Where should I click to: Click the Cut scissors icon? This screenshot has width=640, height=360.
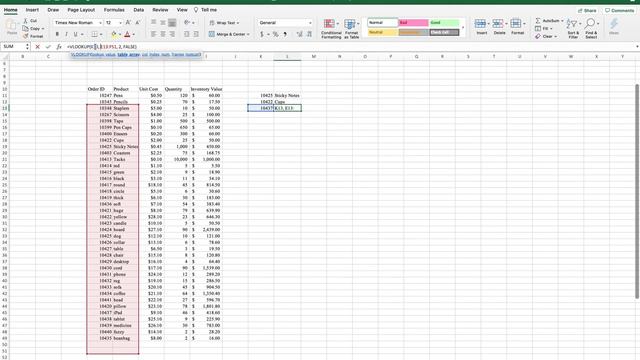[x=26, y=20]
